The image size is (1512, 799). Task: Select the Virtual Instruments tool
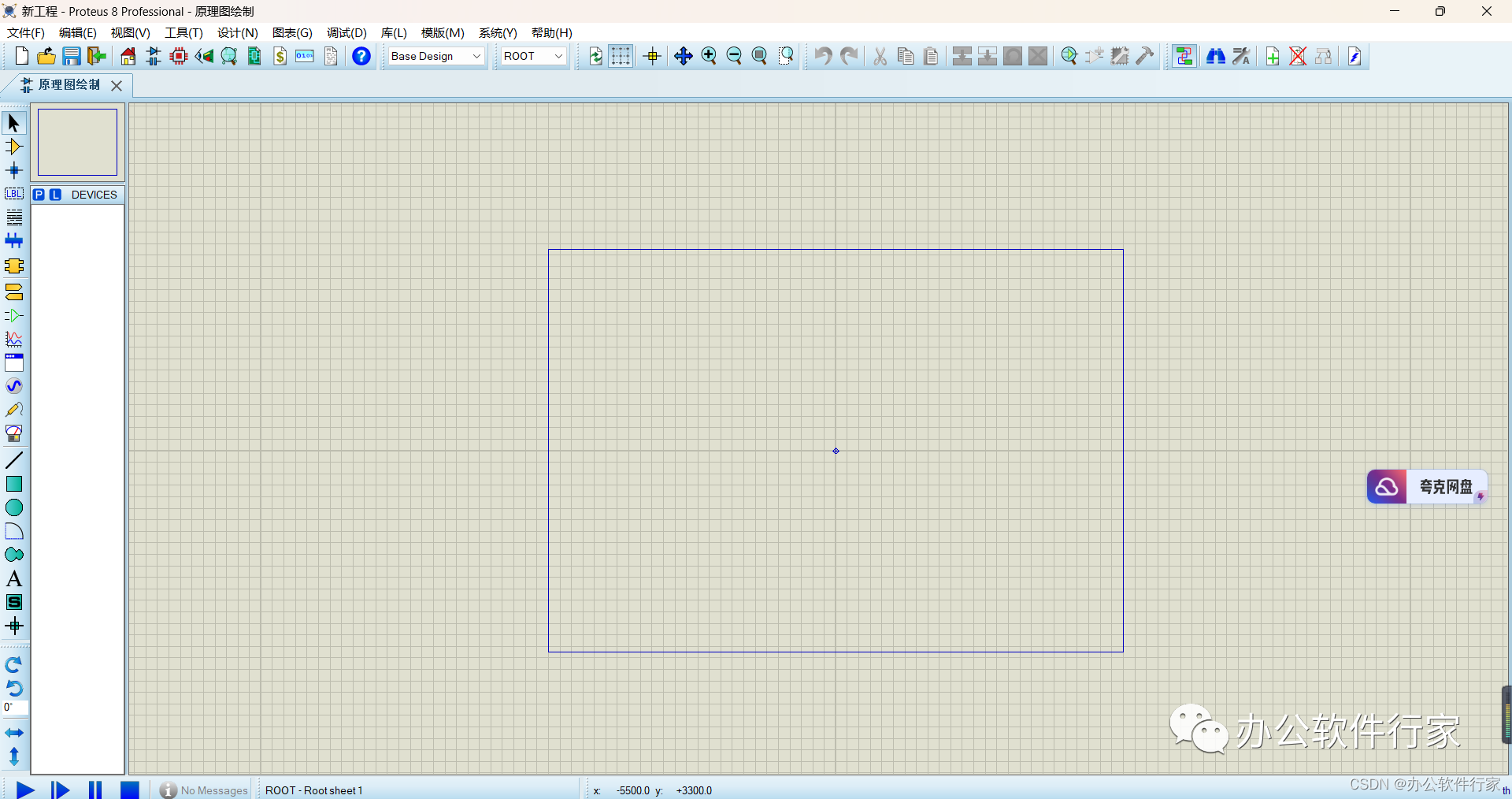tap(14, 433)
